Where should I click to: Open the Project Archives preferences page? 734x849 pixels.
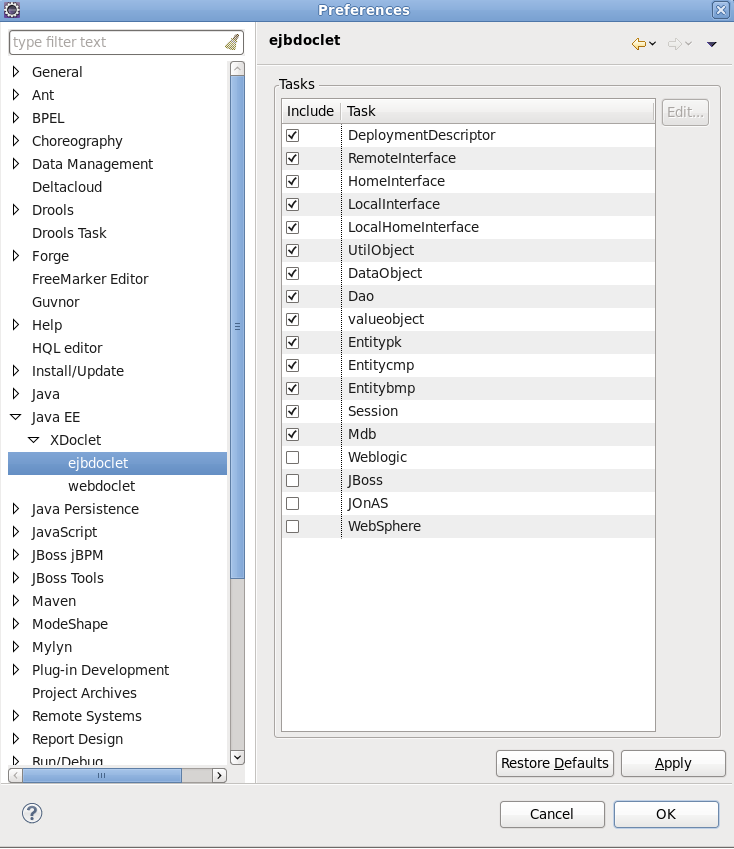pyautogui.click(x=84, y=693)
